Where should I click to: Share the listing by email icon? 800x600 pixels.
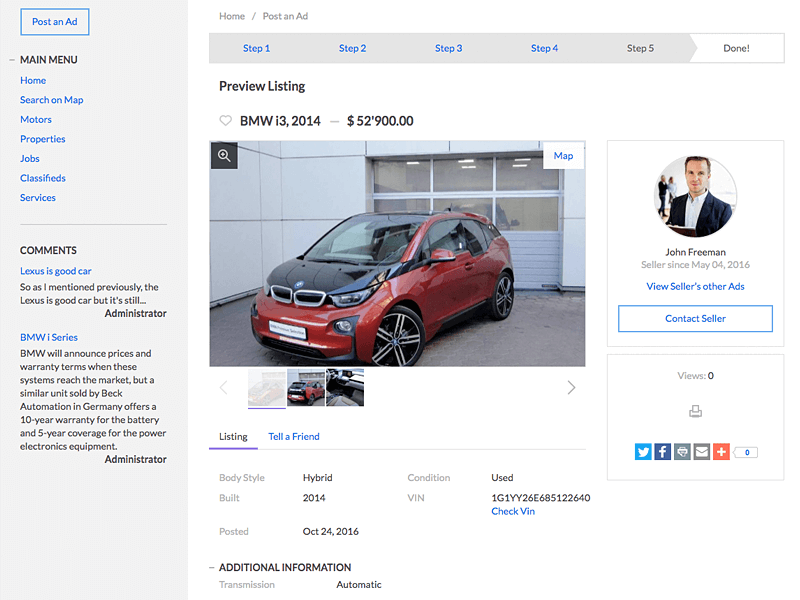click(702, 452)
